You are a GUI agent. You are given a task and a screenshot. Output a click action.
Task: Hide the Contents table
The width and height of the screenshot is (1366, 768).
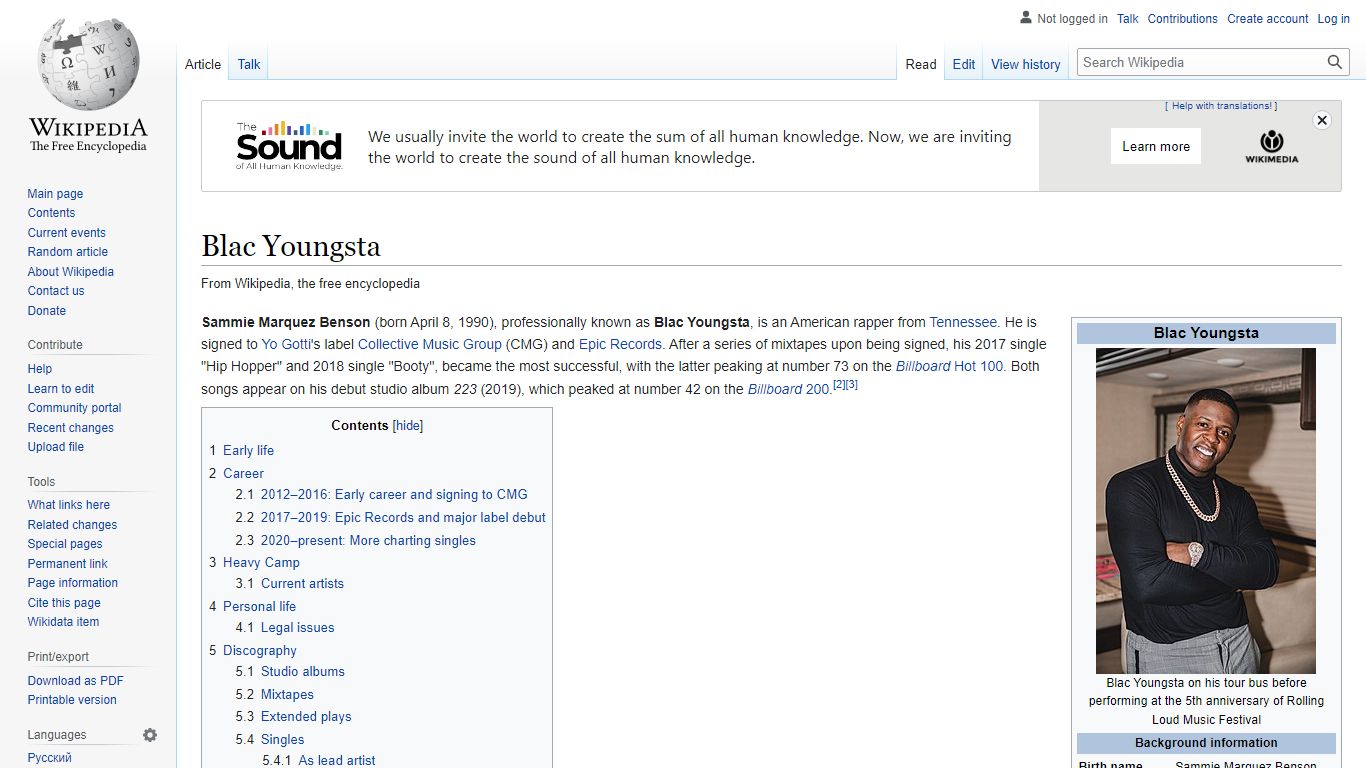pos(408,426)
